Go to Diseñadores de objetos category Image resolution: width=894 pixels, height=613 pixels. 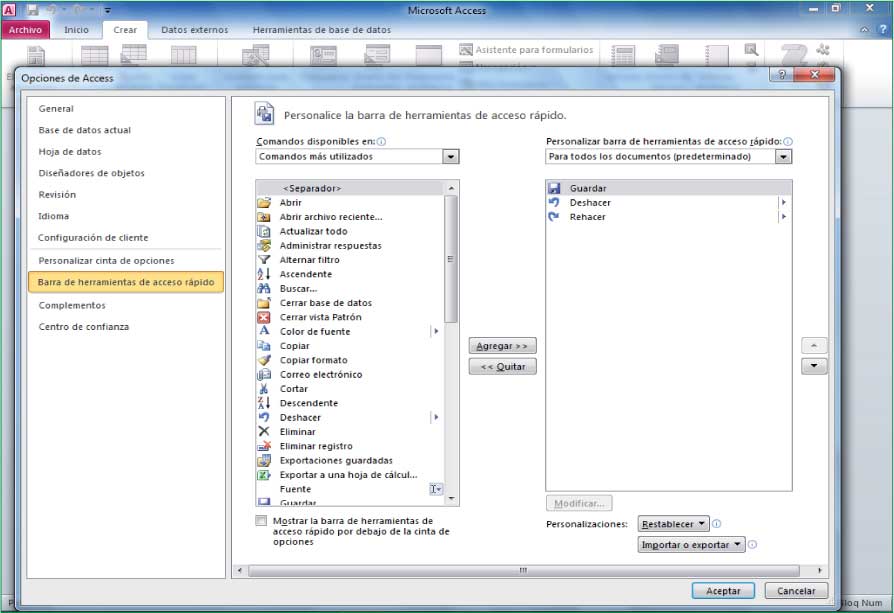click(x=91, y=173)
